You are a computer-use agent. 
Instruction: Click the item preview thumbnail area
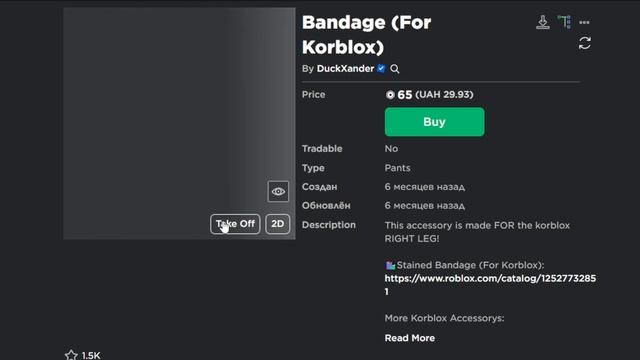179,123
